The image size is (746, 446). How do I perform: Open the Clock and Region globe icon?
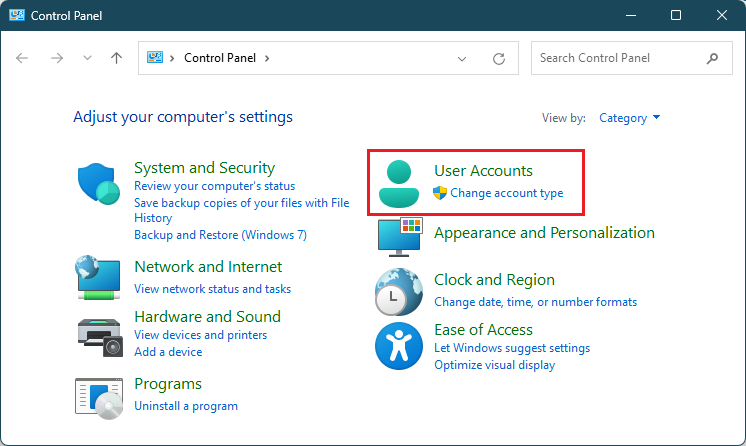tap(399, 292)
